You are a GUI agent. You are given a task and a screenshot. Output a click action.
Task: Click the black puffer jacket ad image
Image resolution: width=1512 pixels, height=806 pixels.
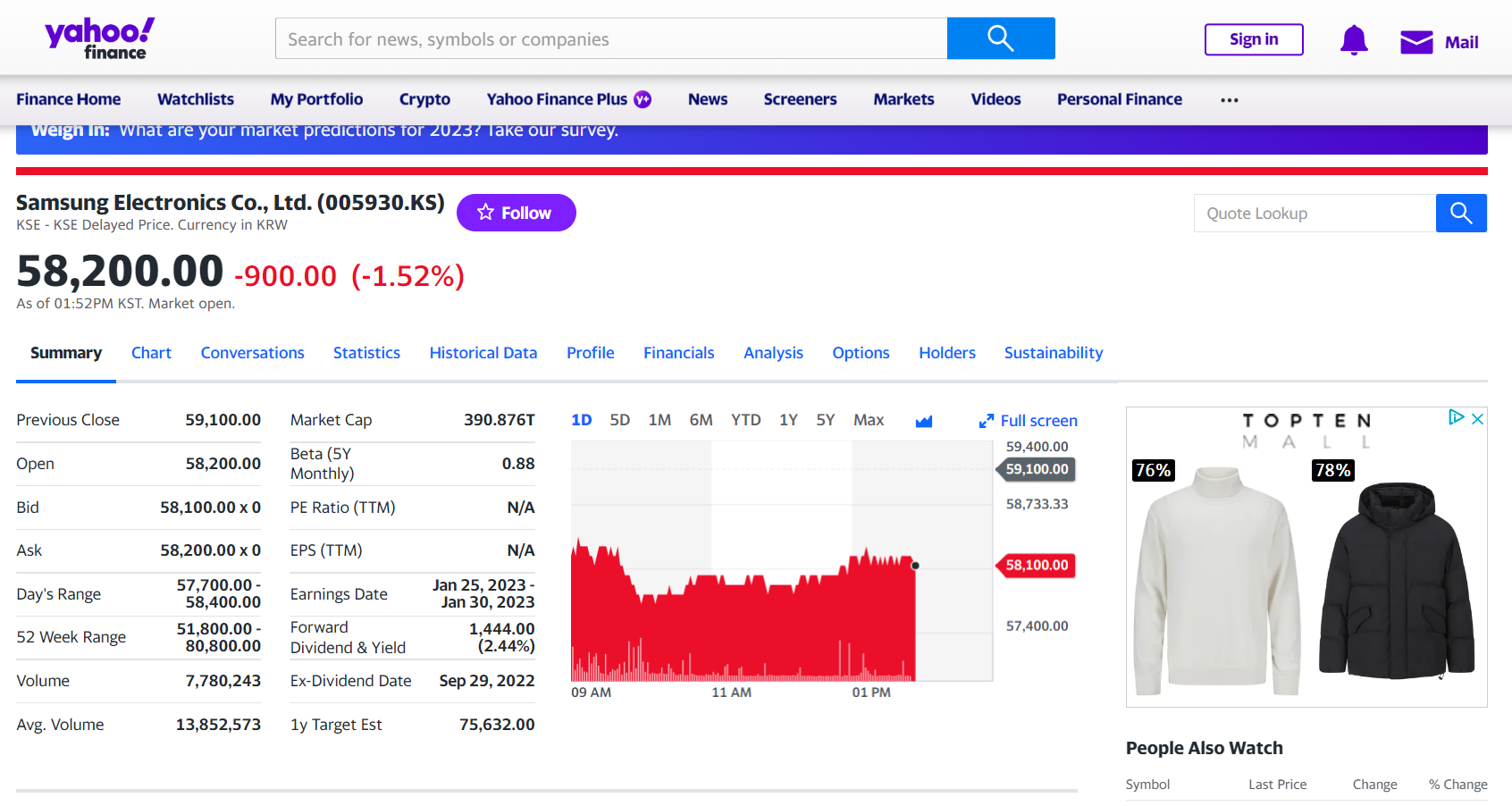1397,579
